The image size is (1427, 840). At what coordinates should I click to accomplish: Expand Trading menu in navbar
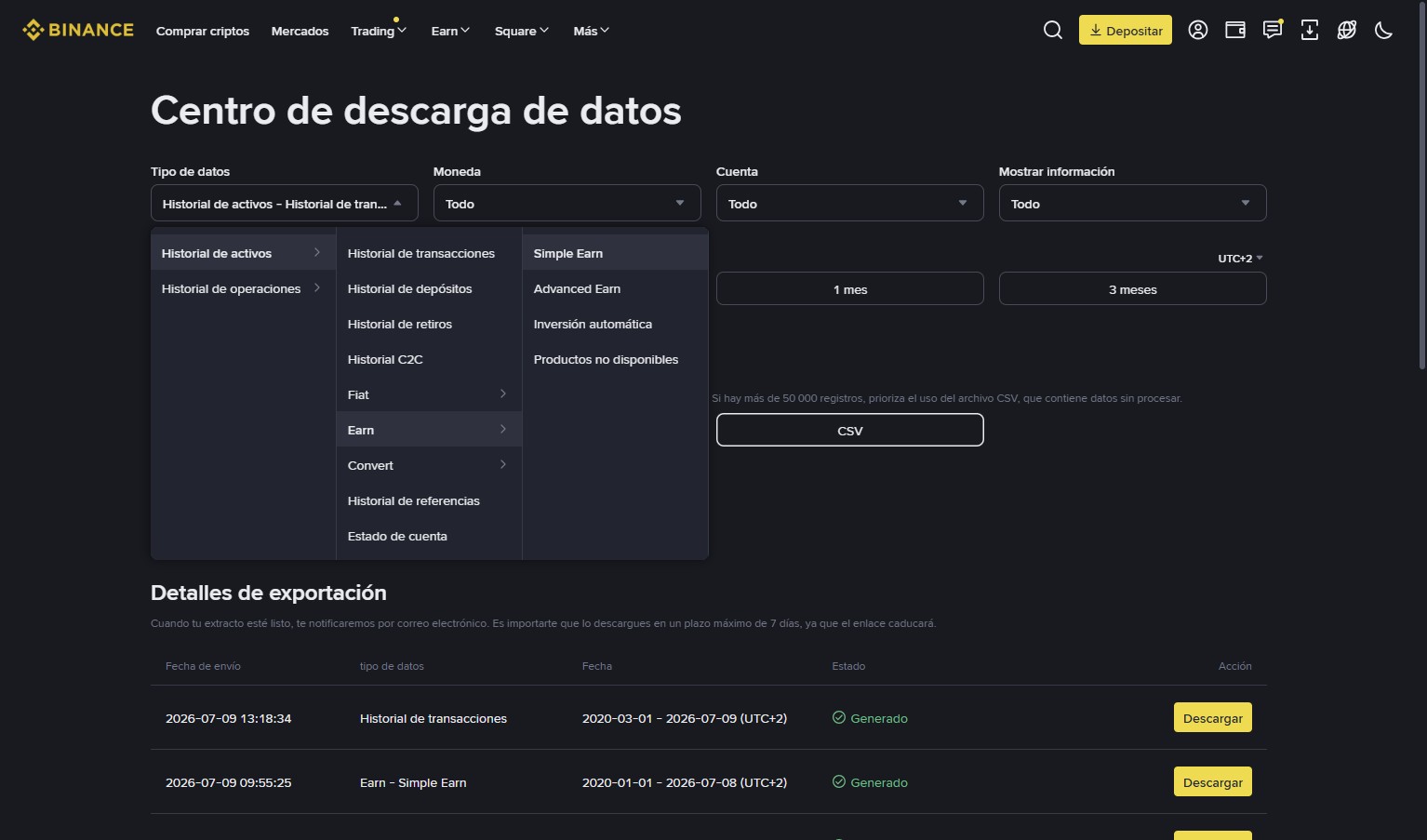click(x=379, y=31)
